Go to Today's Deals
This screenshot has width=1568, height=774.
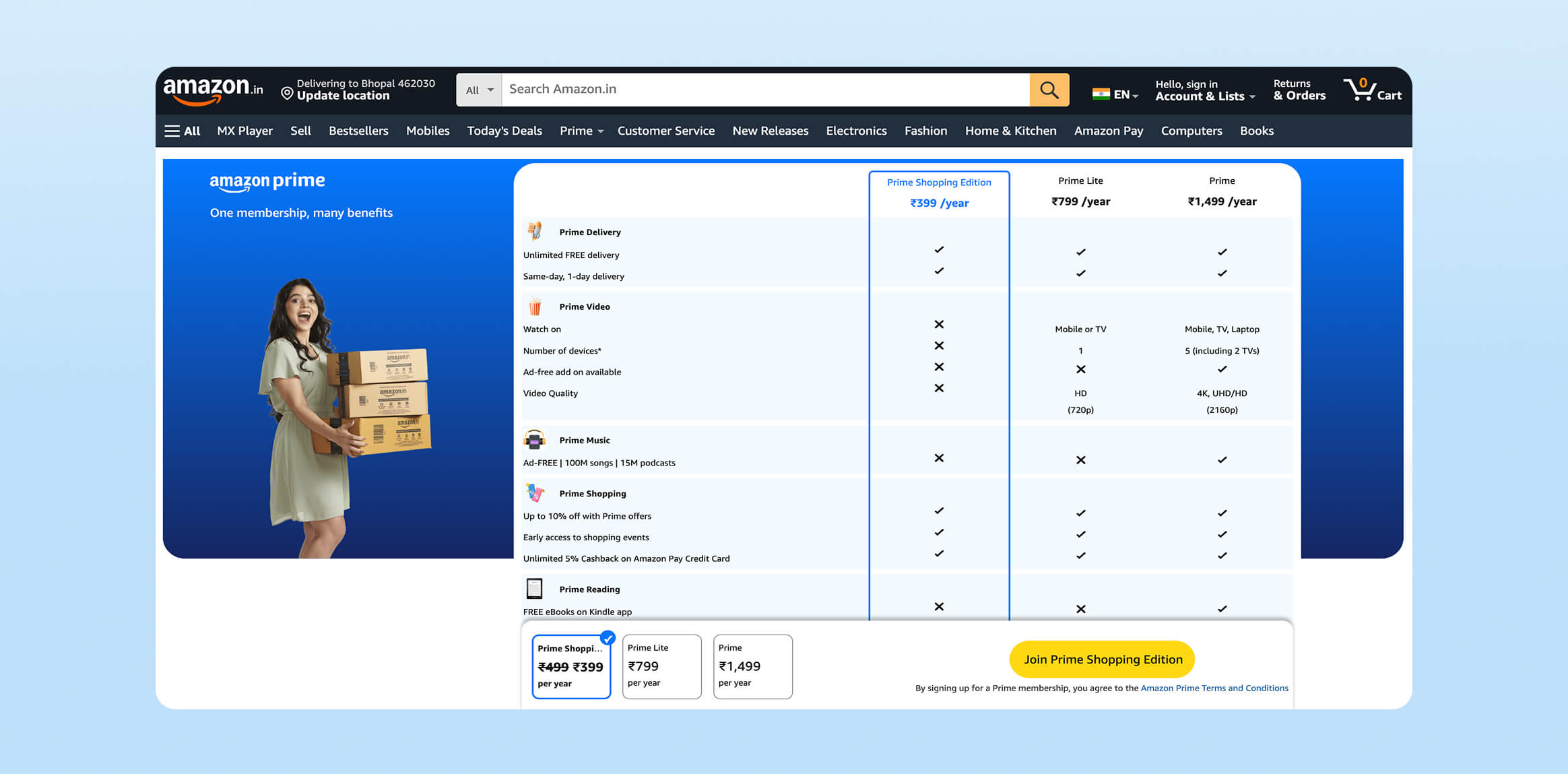click(504, 131)
